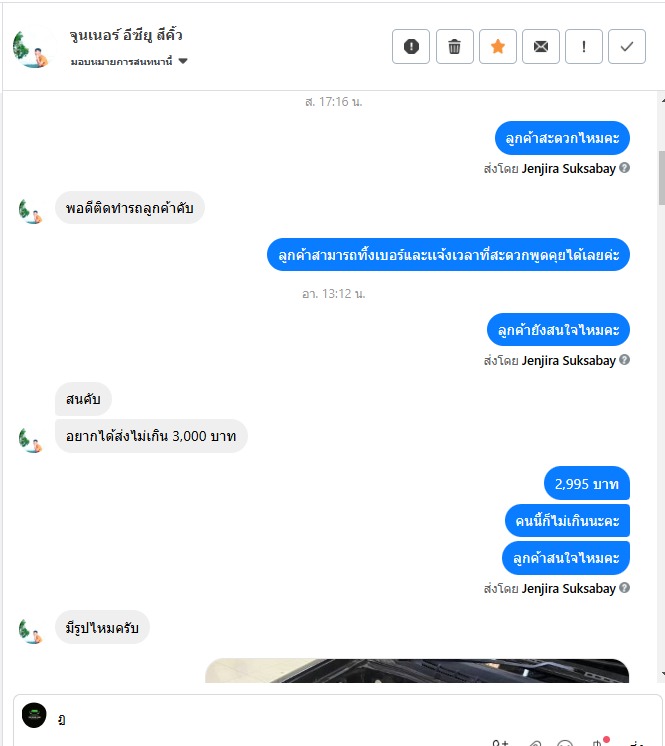This screenshot has height=746, width=665.
Task: Mark conversation done with checkmark button
Action: [x=627, y=47]
